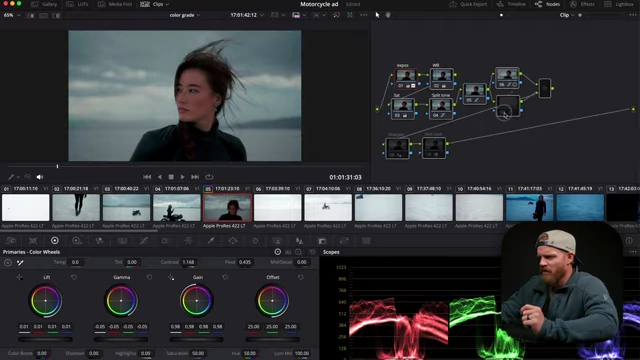This screenshot has width=640, height=360.
Task: Open the Scopes panel options menu
Action: click(x=633, y=252)
